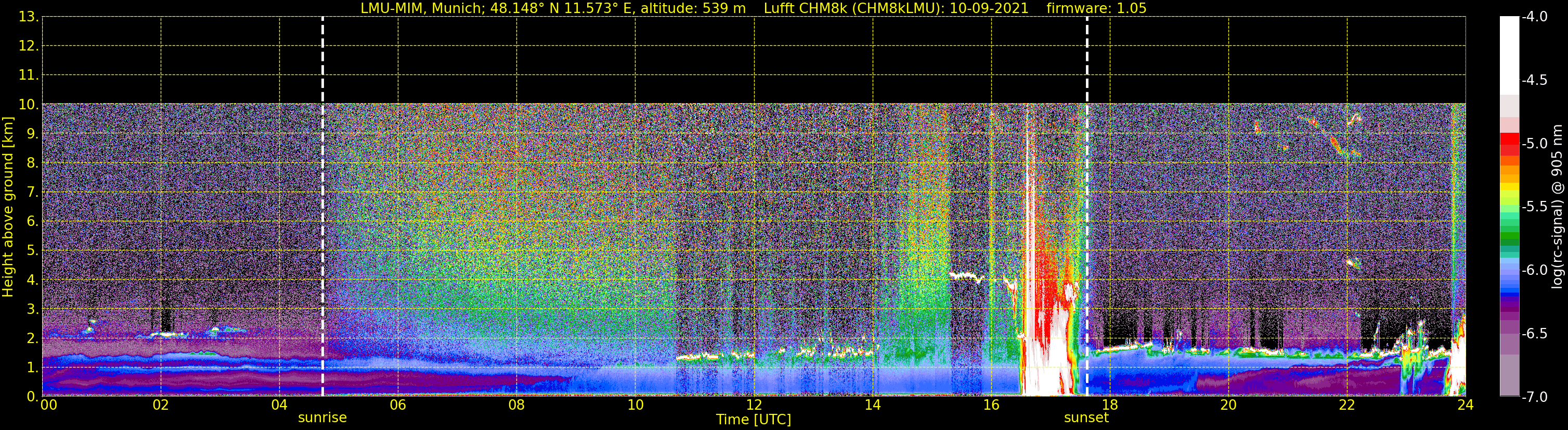Viewport: 1568px width, 430px height.
Task: Click the '7.' height tick label
Action: coord(32,193)
